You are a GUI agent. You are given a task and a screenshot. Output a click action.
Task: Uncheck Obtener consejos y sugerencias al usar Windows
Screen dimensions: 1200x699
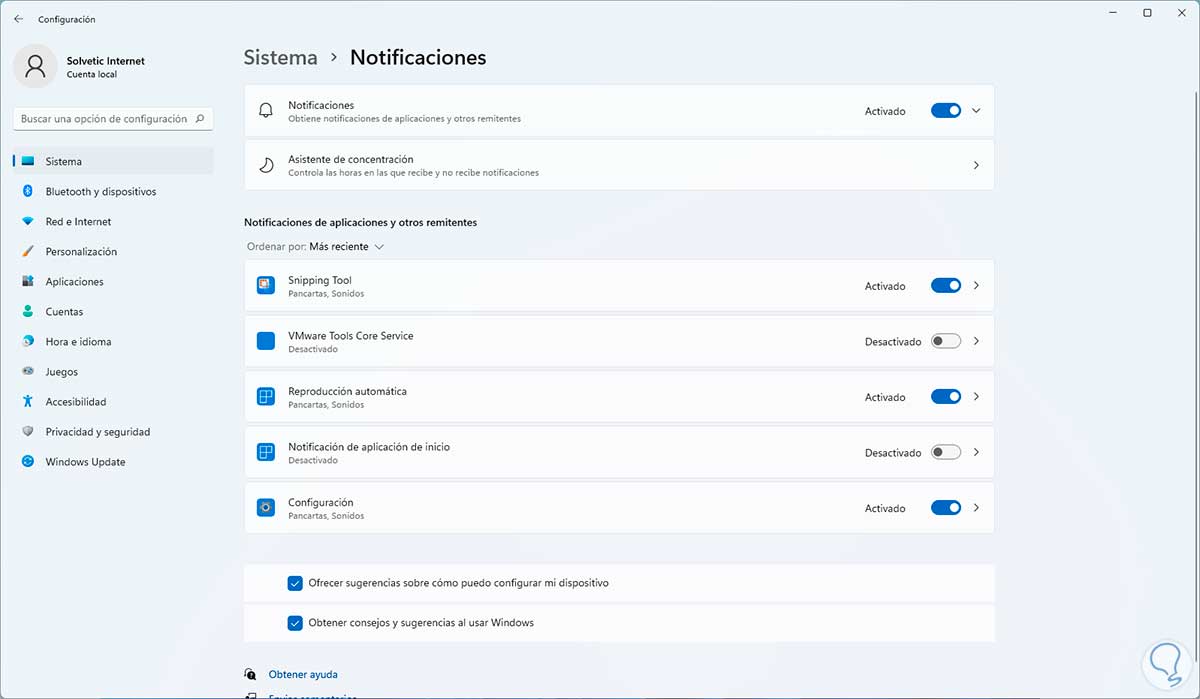[295, 623]
